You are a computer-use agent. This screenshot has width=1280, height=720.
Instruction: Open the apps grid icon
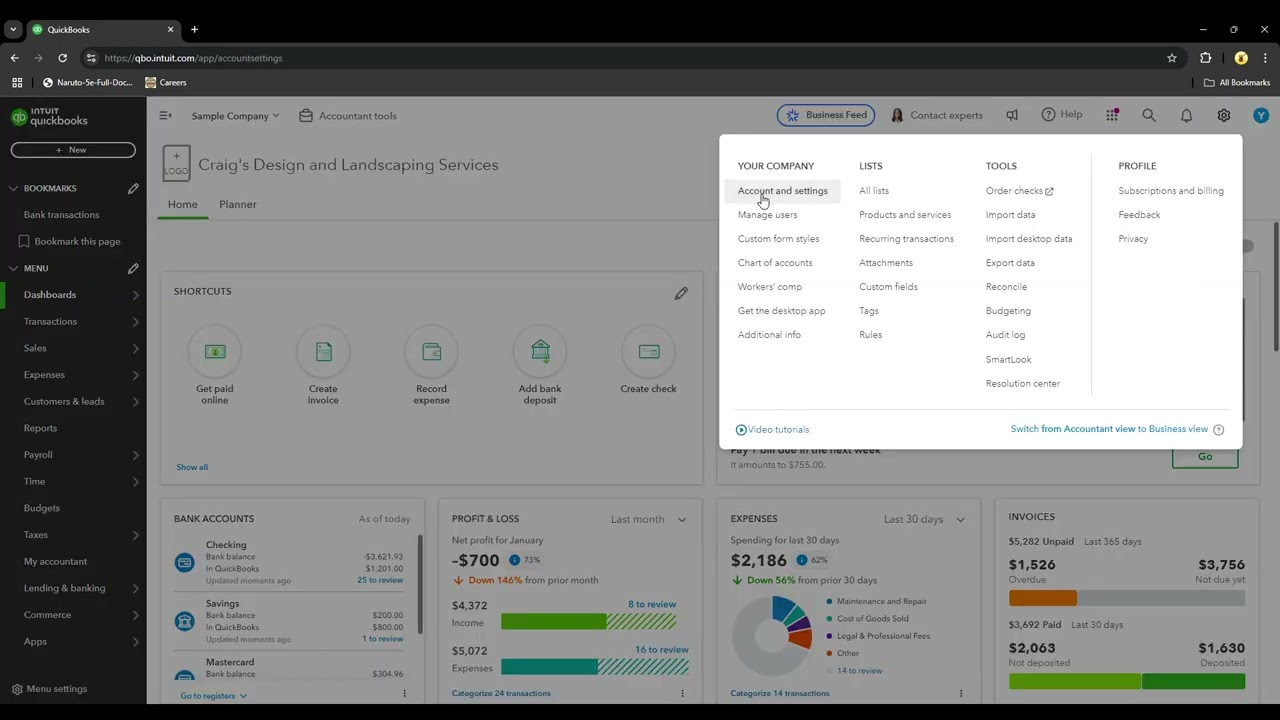tap(1112, 116)
